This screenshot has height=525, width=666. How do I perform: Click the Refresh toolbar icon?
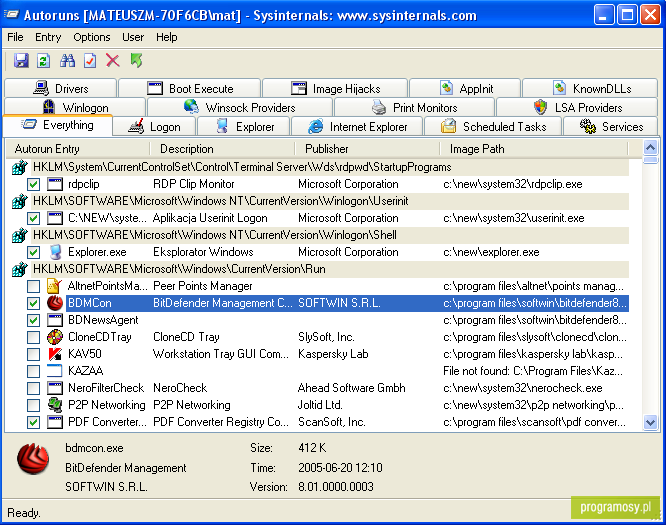click(43, 61)
